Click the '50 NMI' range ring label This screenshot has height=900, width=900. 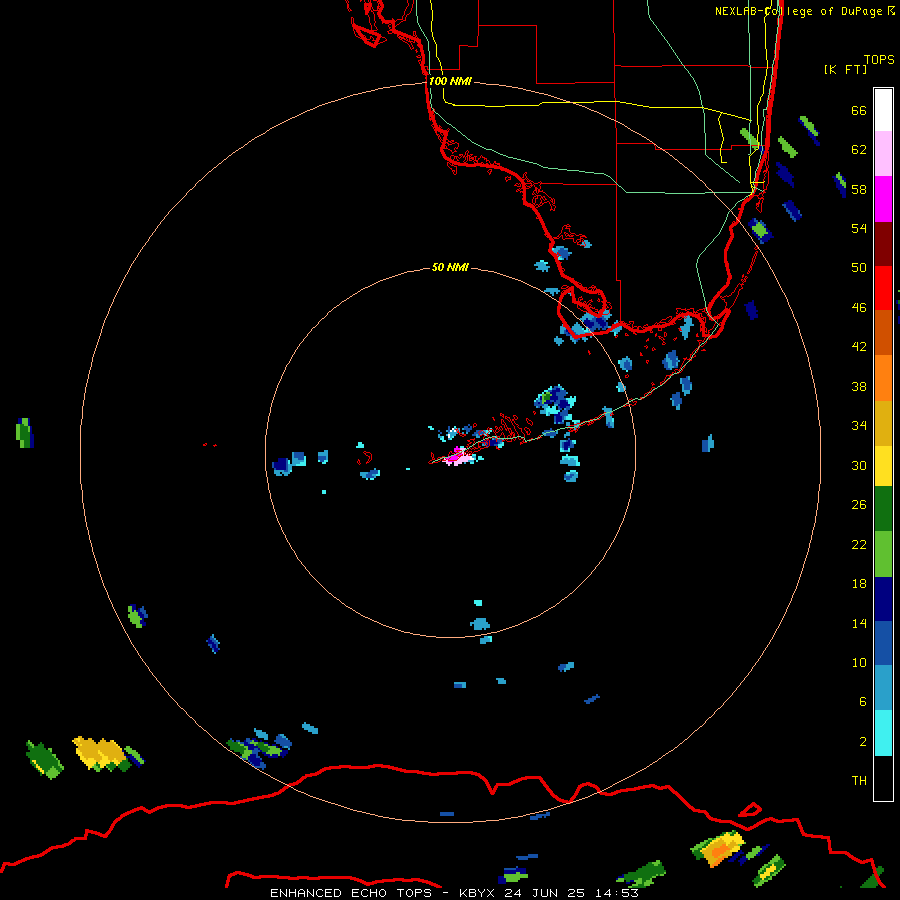click(450, 267)
